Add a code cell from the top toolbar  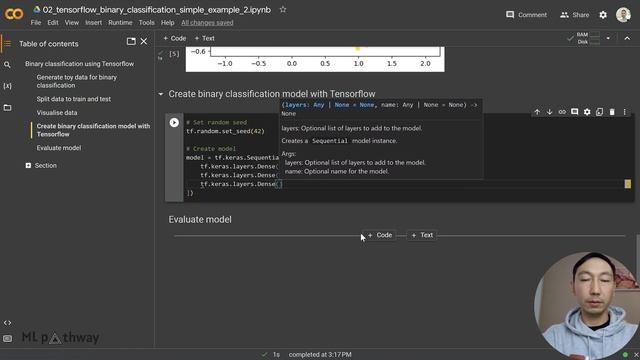tap(175, 38)
